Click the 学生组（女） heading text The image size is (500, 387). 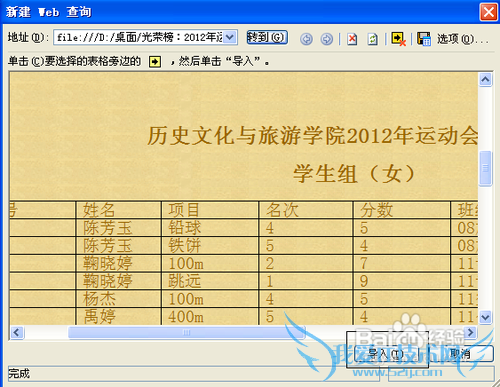tap(354, 174)
